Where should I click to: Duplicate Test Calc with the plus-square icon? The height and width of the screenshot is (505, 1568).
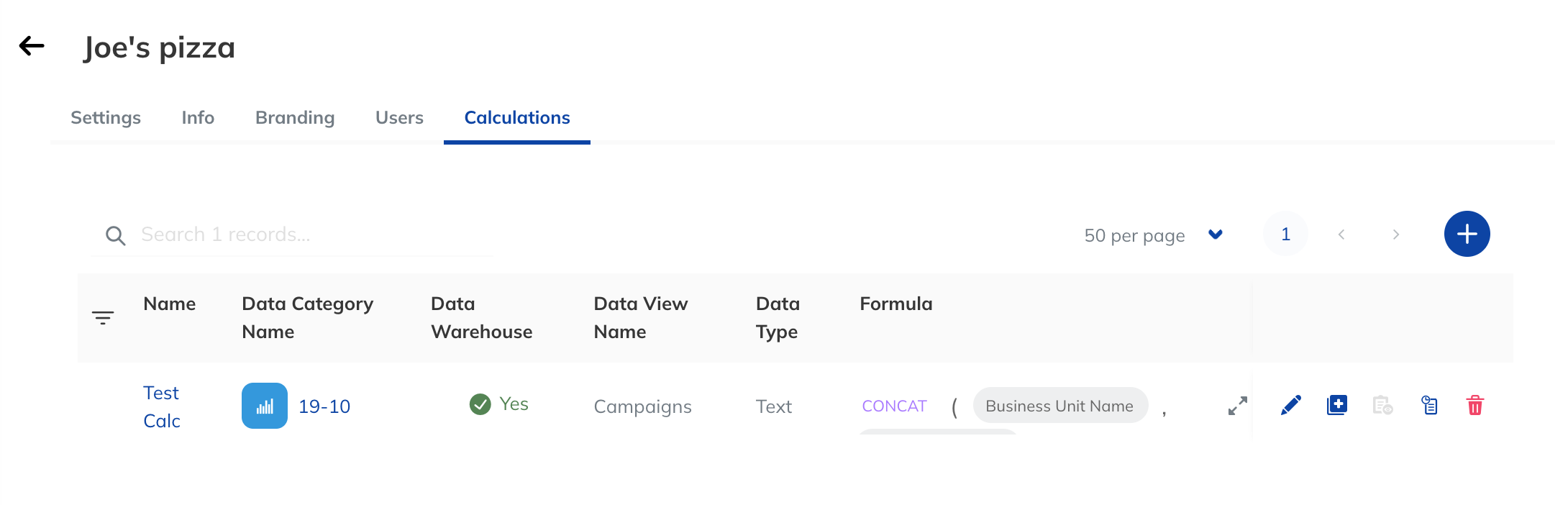click(1336, 405)
